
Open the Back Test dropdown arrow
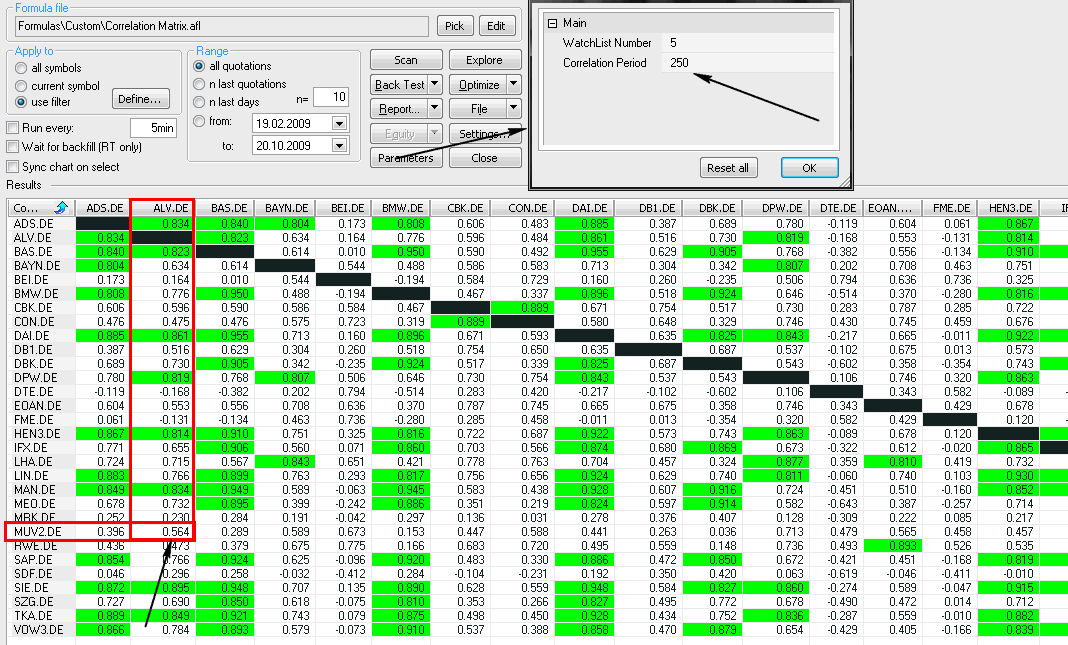click(x=435, y=84)
